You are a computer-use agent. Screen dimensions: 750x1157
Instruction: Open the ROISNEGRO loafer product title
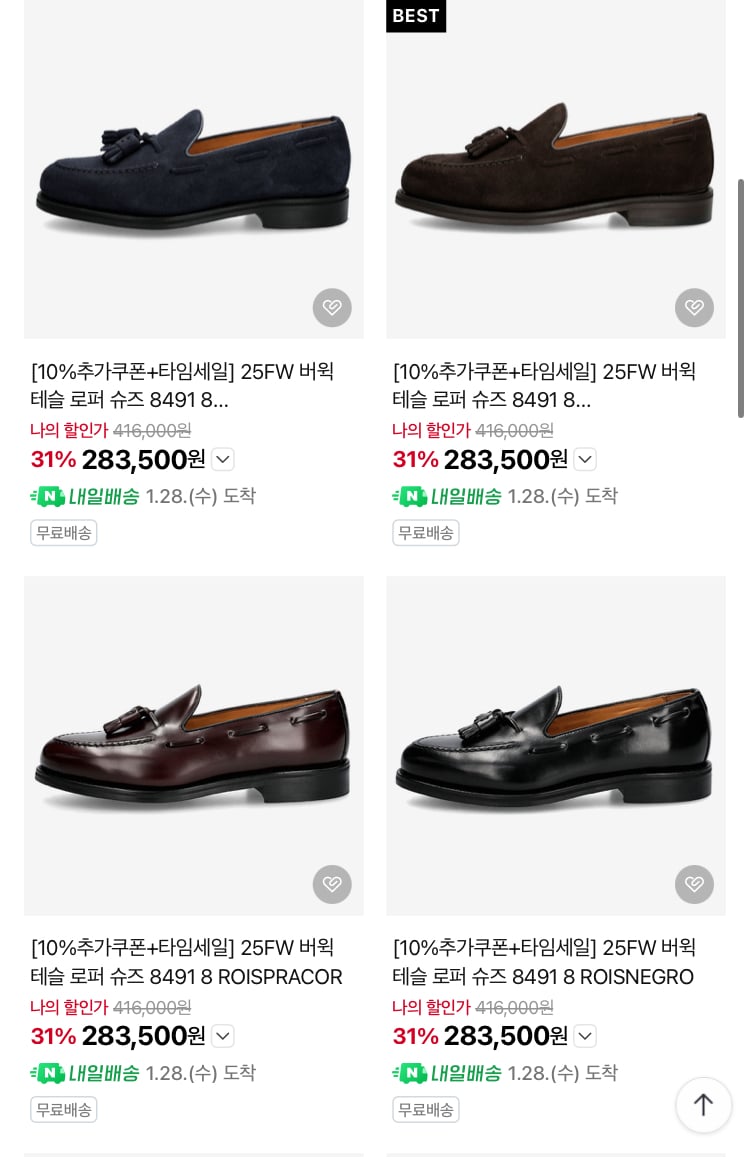544,962
